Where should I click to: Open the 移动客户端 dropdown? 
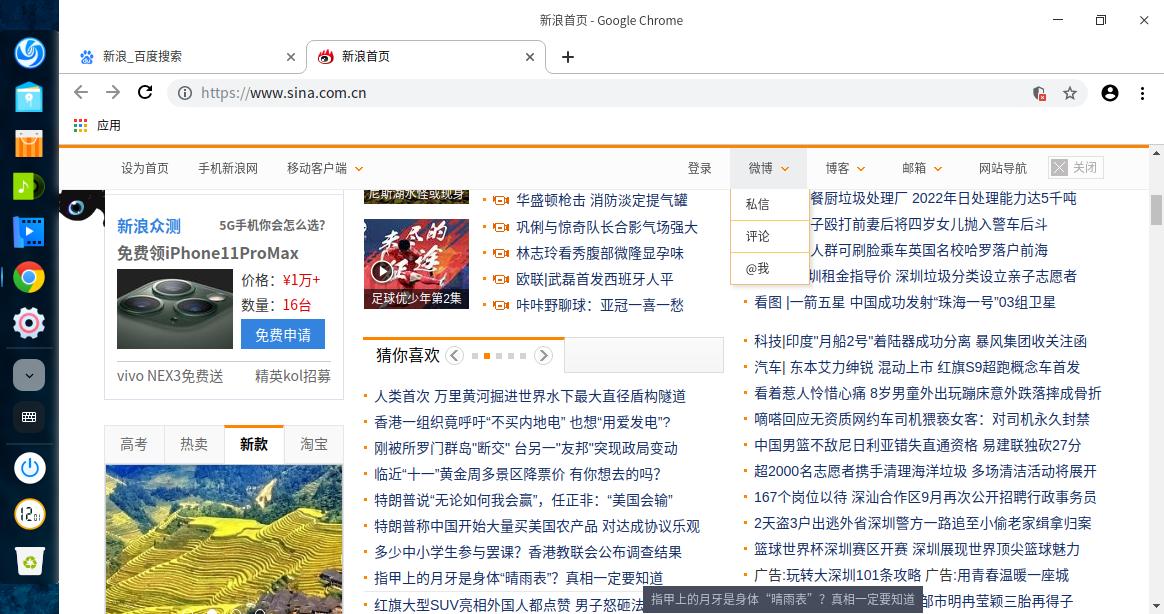pyautogui.click(x=324, y=168)
